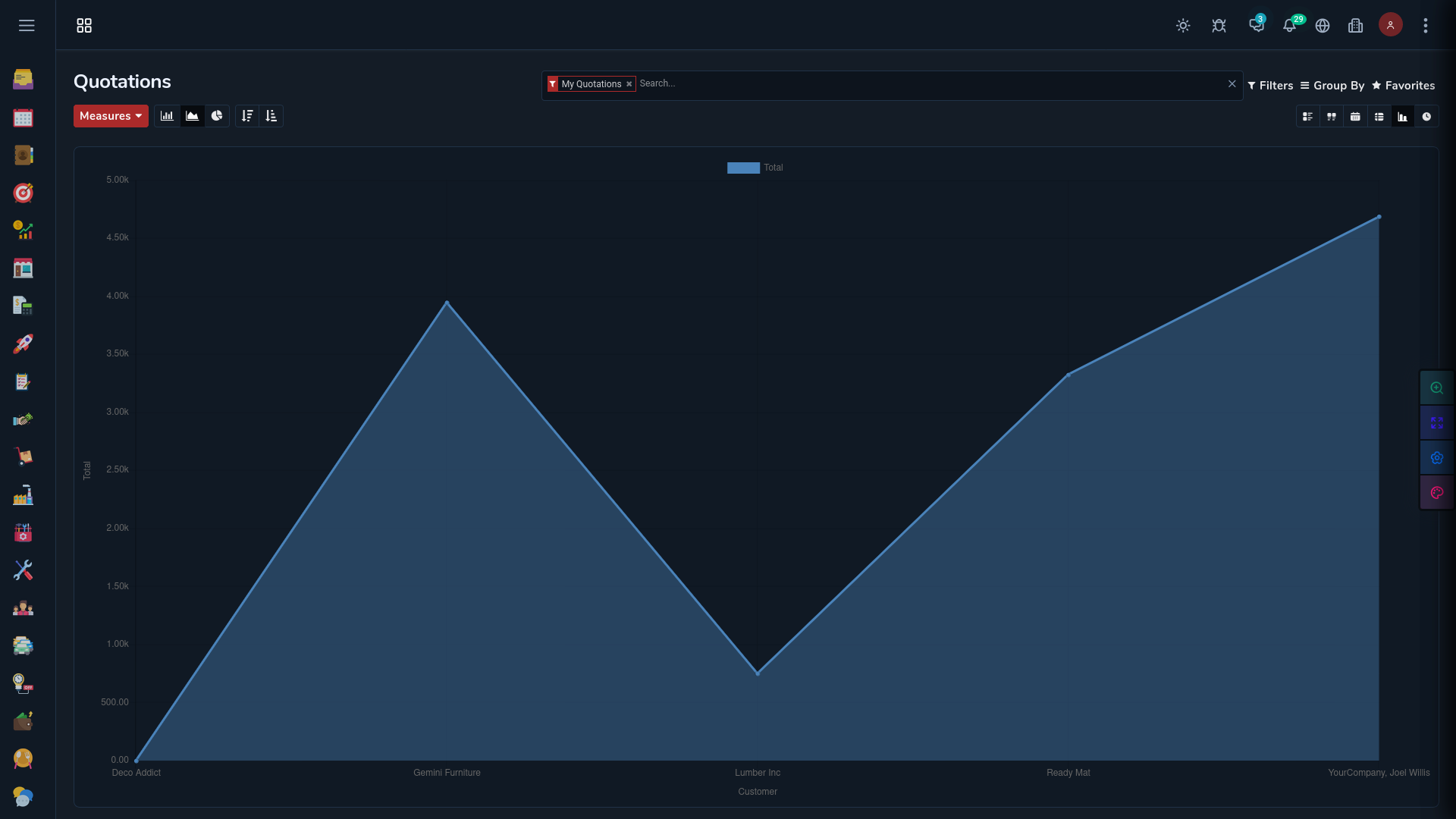Open the red toolbox app
The width and height of the screenshot is (1456, 819).
point(23,532)
